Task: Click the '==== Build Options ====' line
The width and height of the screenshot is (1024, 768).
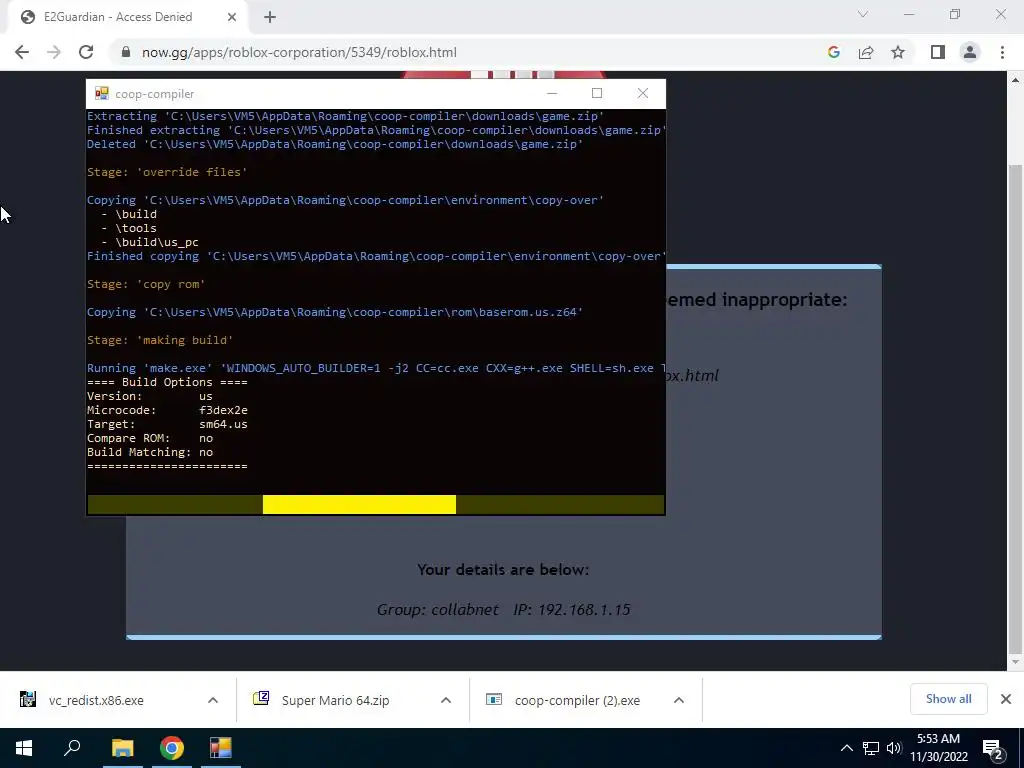Action: click(167, 382)
